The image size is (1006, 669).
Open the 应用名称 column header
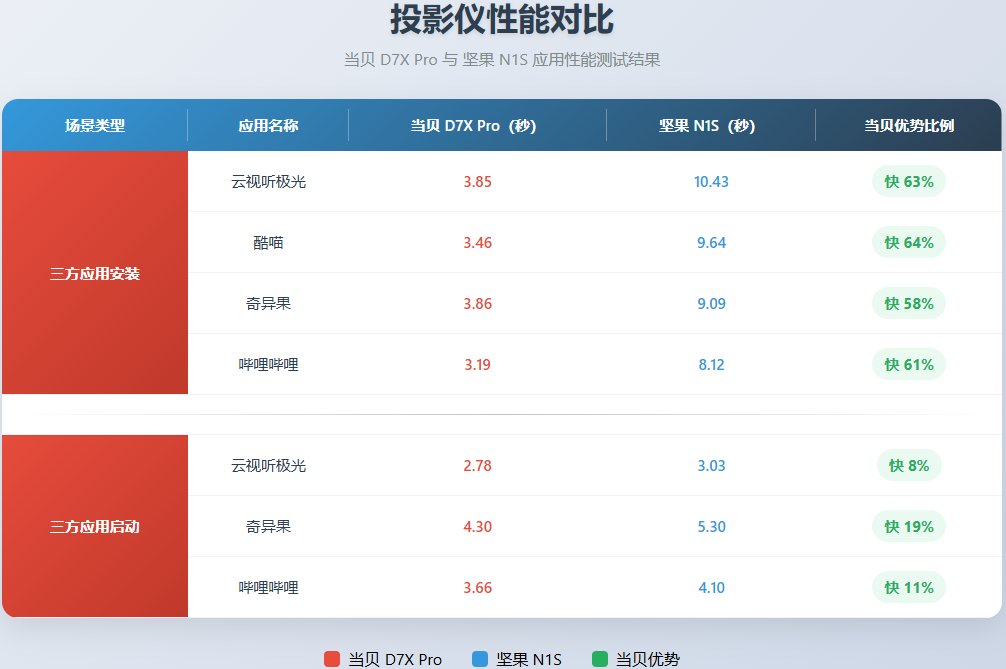[x=266, y=125]
